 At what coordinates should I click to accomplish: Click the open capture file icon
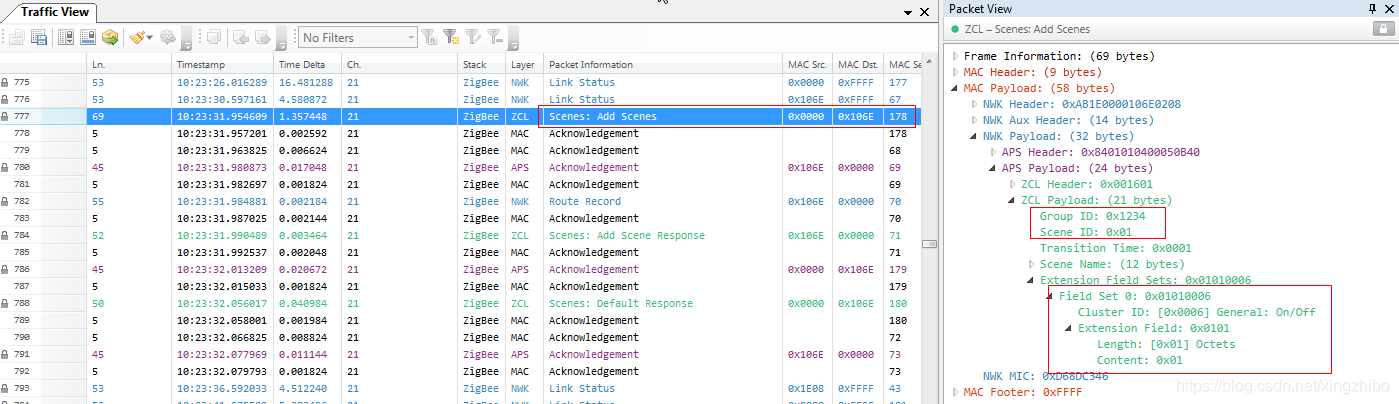(x=15, y=38)
